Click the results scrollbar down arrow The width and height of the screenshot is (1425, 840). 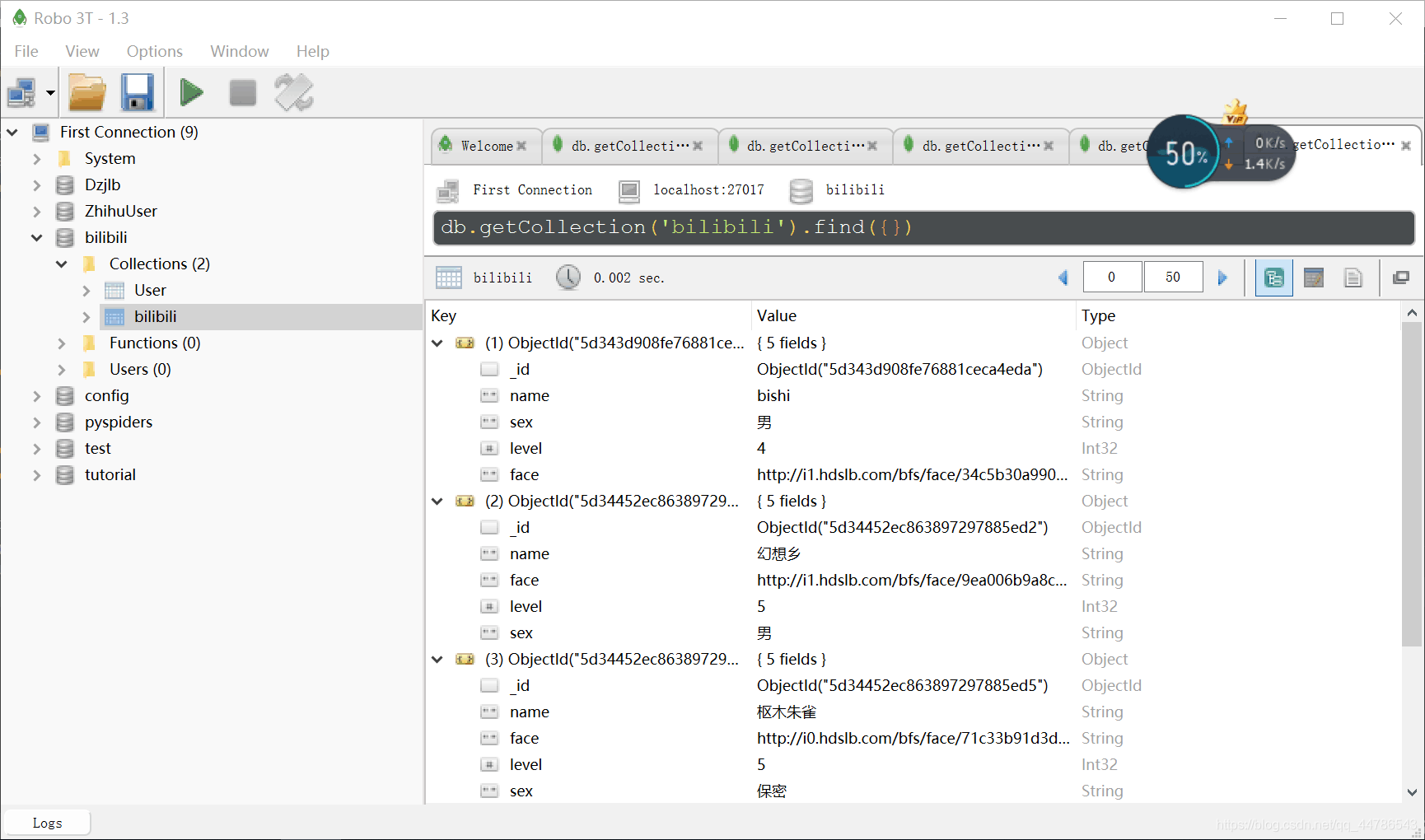pyautogui.click(x=1412, y=792)
